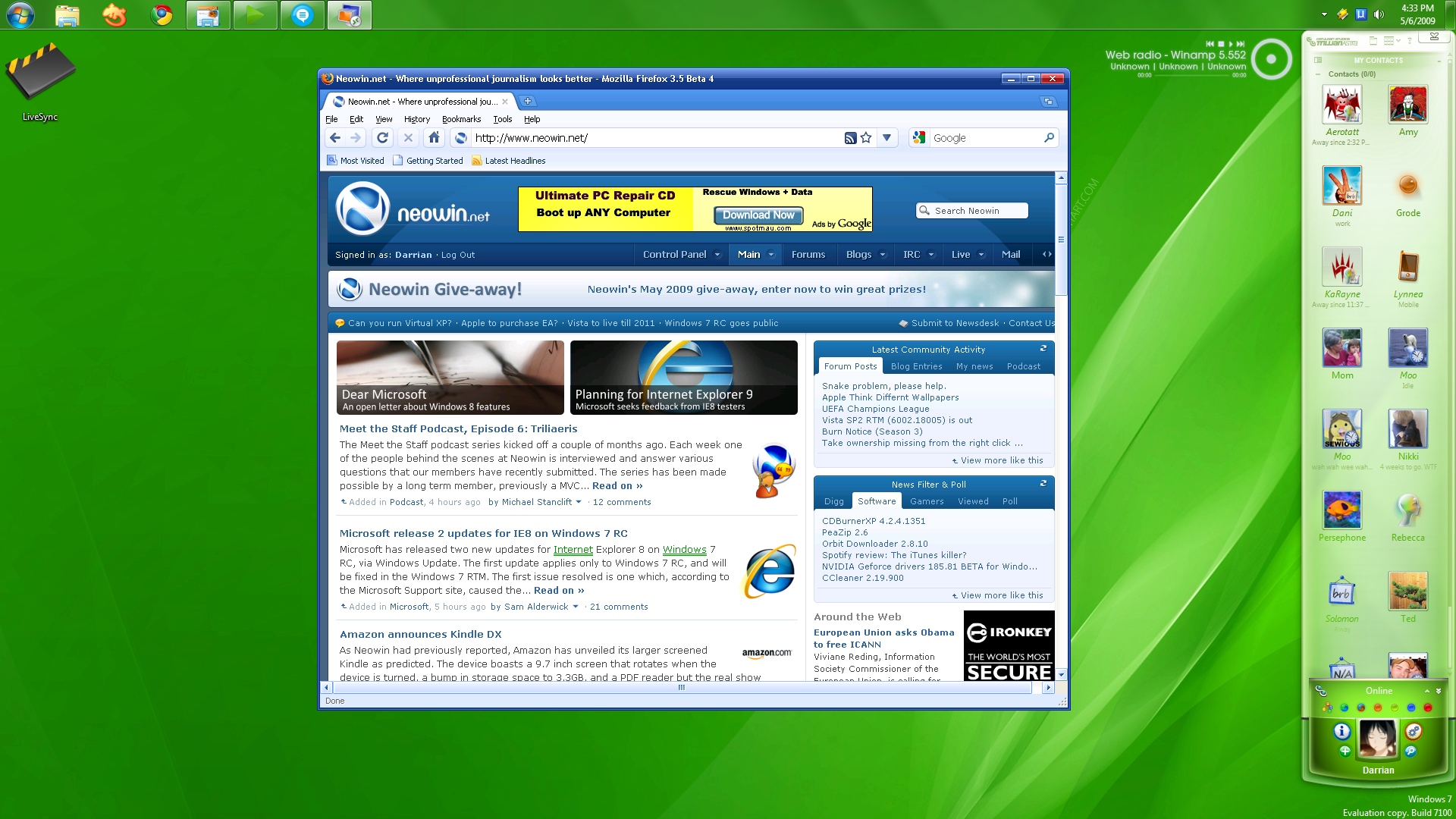Click the RSS feed icon in address bar
This screenshot has width=1456, height=819.
850,138
